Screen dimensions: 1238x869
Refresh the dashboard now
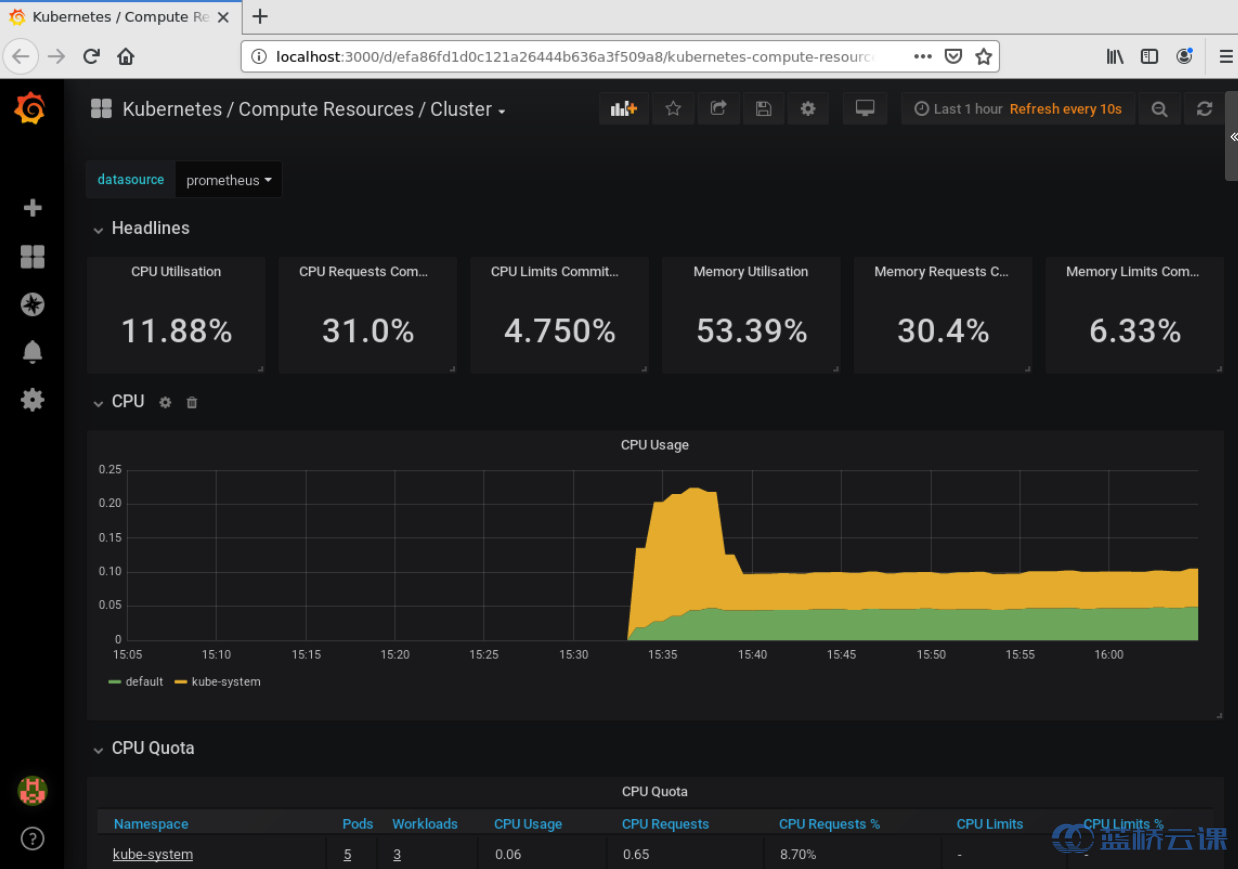click(x=1204, y=109)
